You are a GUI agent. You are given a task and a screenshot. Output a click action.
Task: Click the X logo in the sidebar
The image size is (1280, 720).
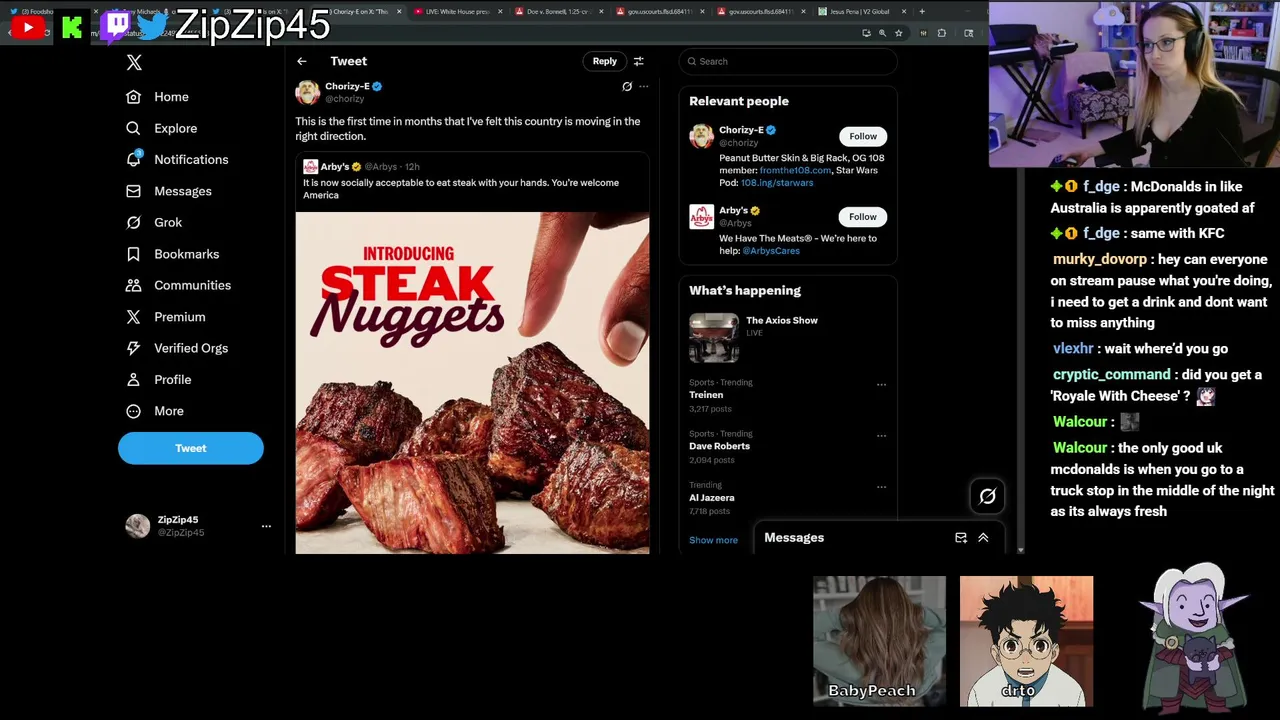pos(134,62)
